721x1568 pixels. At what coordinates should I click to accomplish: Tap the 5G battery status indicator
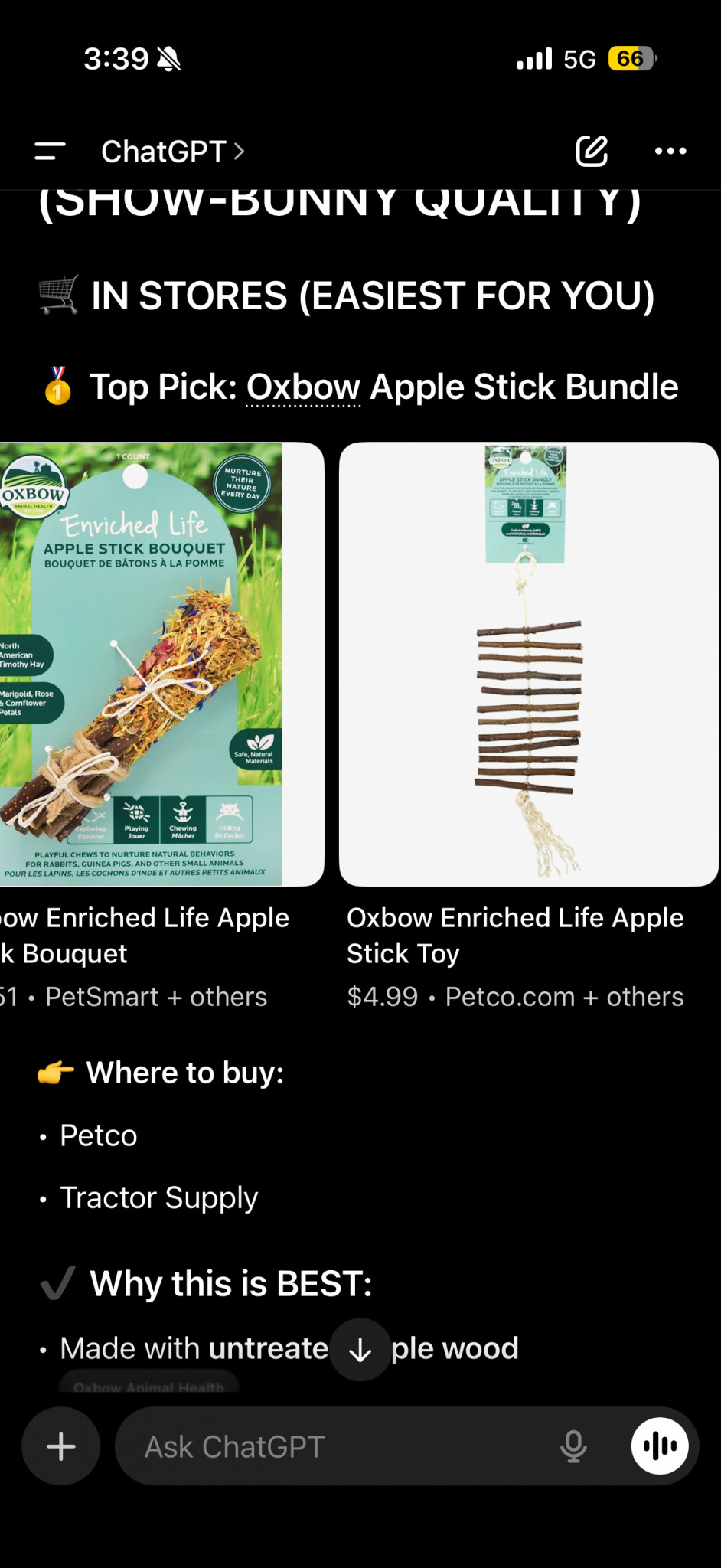633,59
